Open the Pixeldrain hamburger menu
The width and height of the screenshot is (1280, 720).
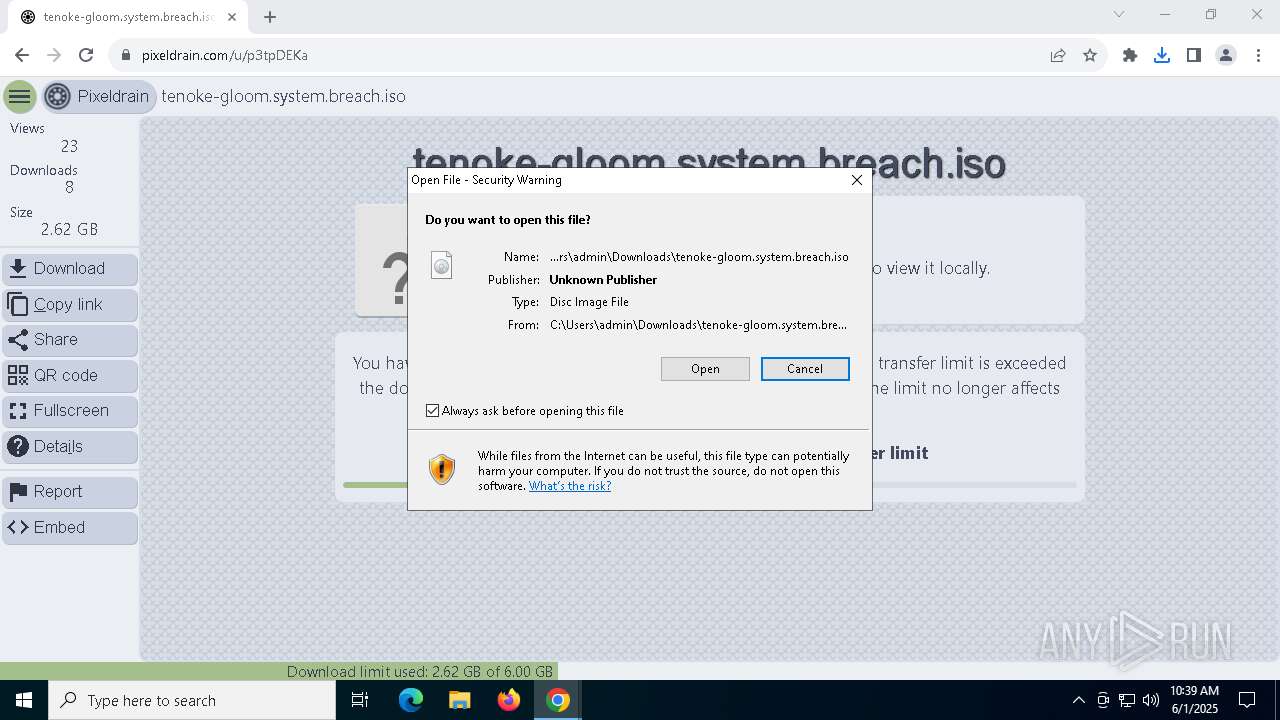[x=19, y=97]
